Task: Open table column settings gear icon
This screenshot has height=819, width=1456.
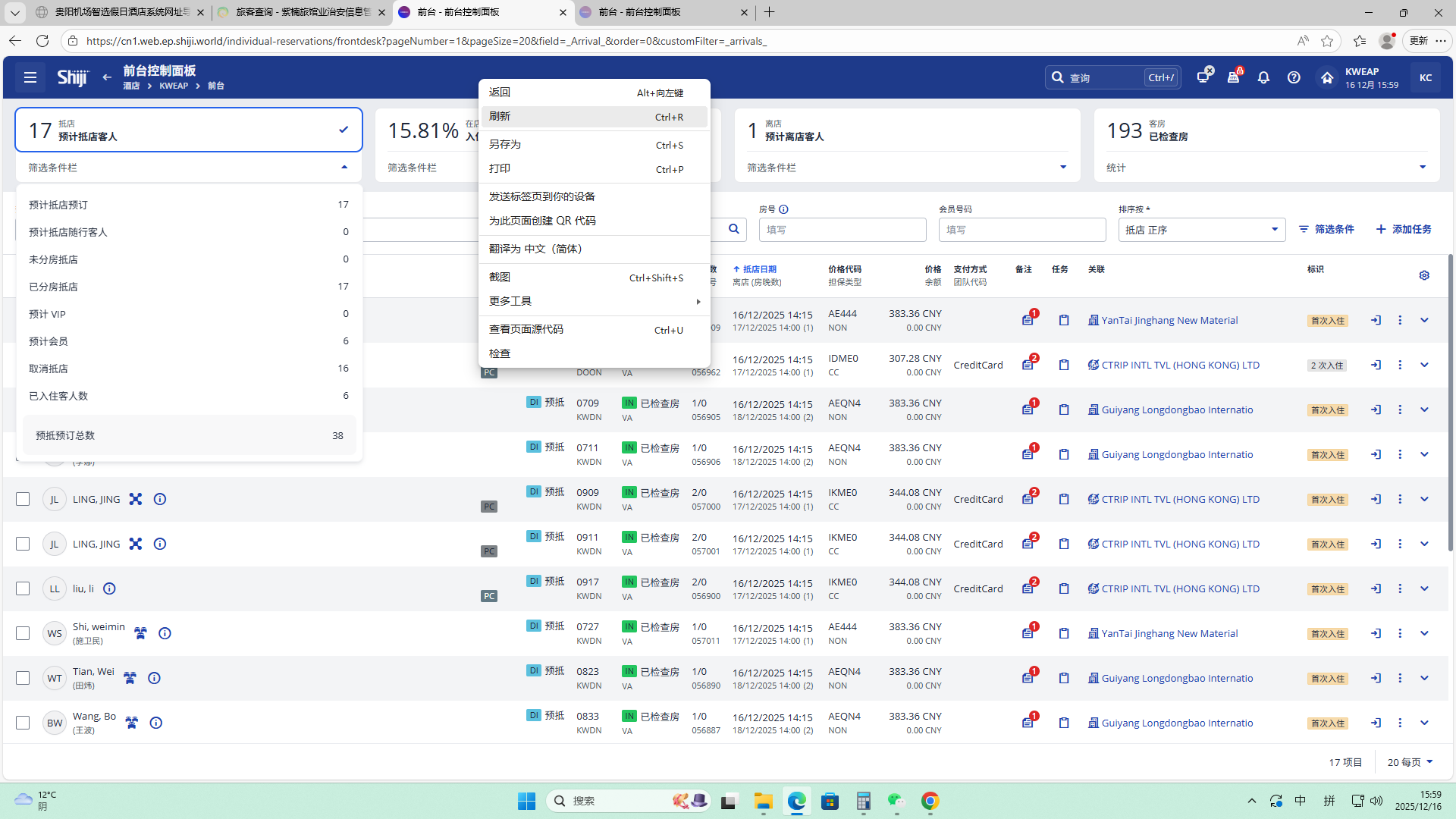Action: pos(1424,275)
